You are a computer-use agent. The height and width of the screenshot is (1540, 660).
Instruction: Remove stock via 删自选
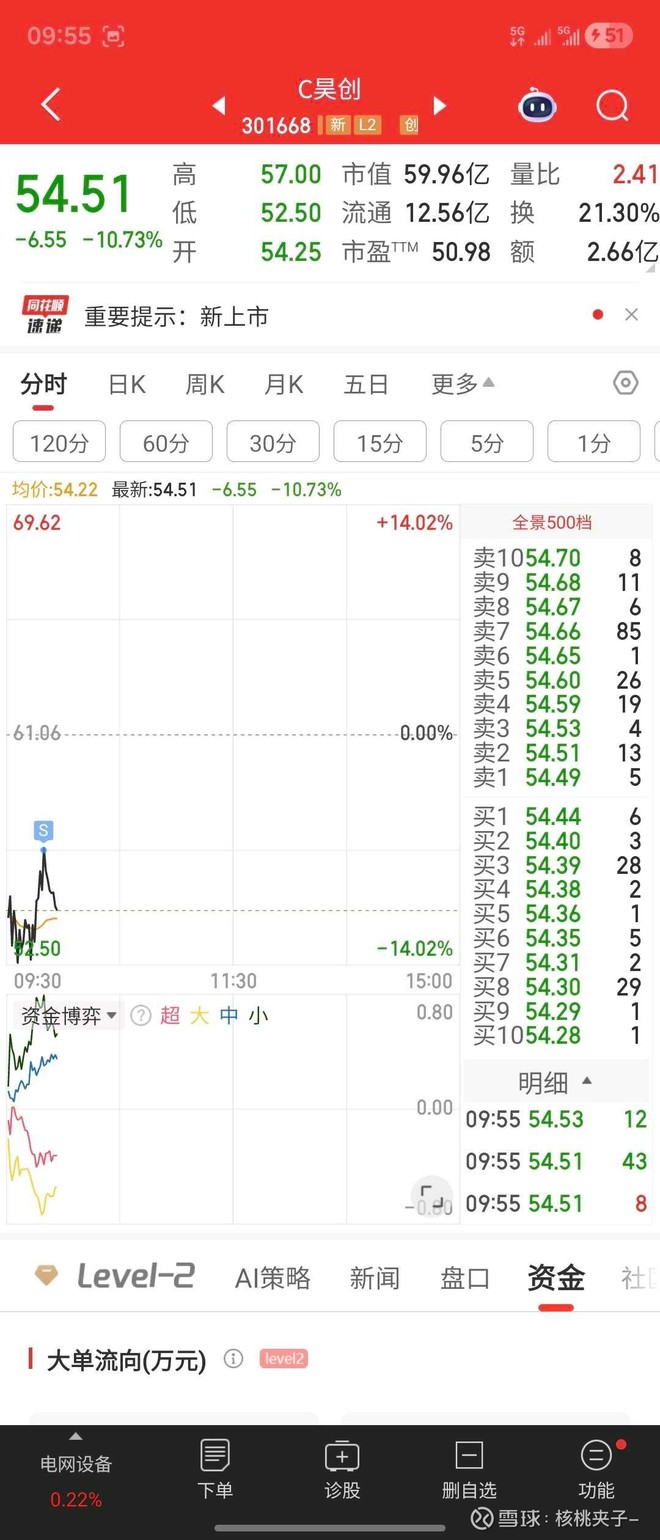pyautogui.click(x=469, y=1468)
